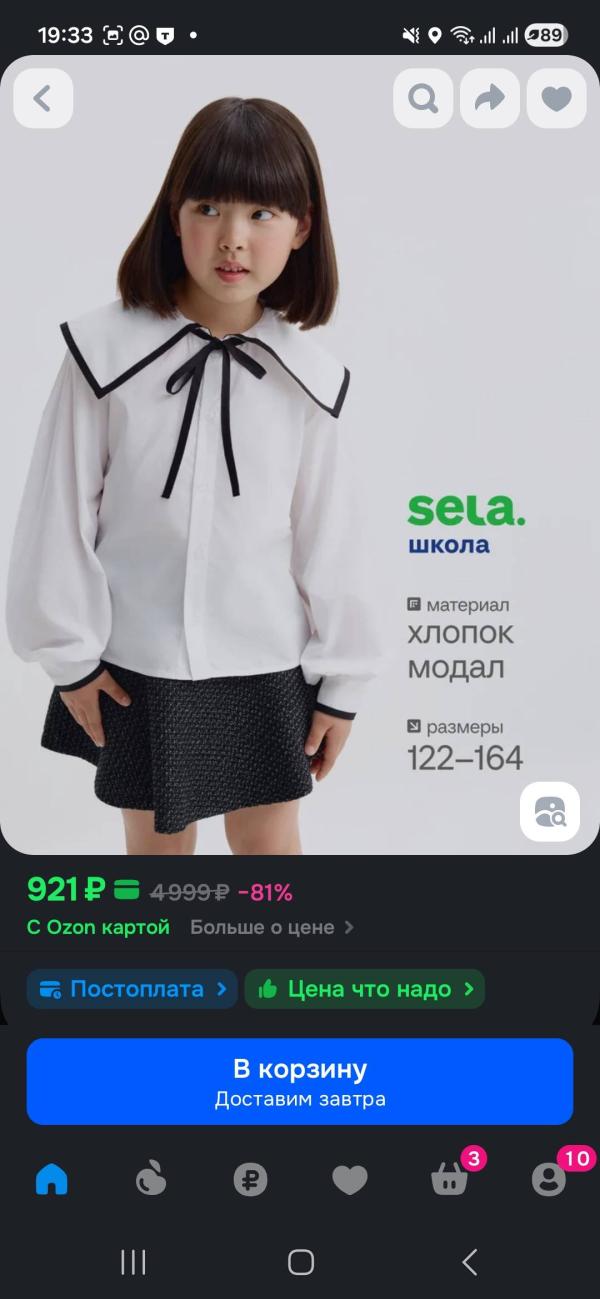
Task: Expand the Больше о цене details
Action: pos(271,927)
